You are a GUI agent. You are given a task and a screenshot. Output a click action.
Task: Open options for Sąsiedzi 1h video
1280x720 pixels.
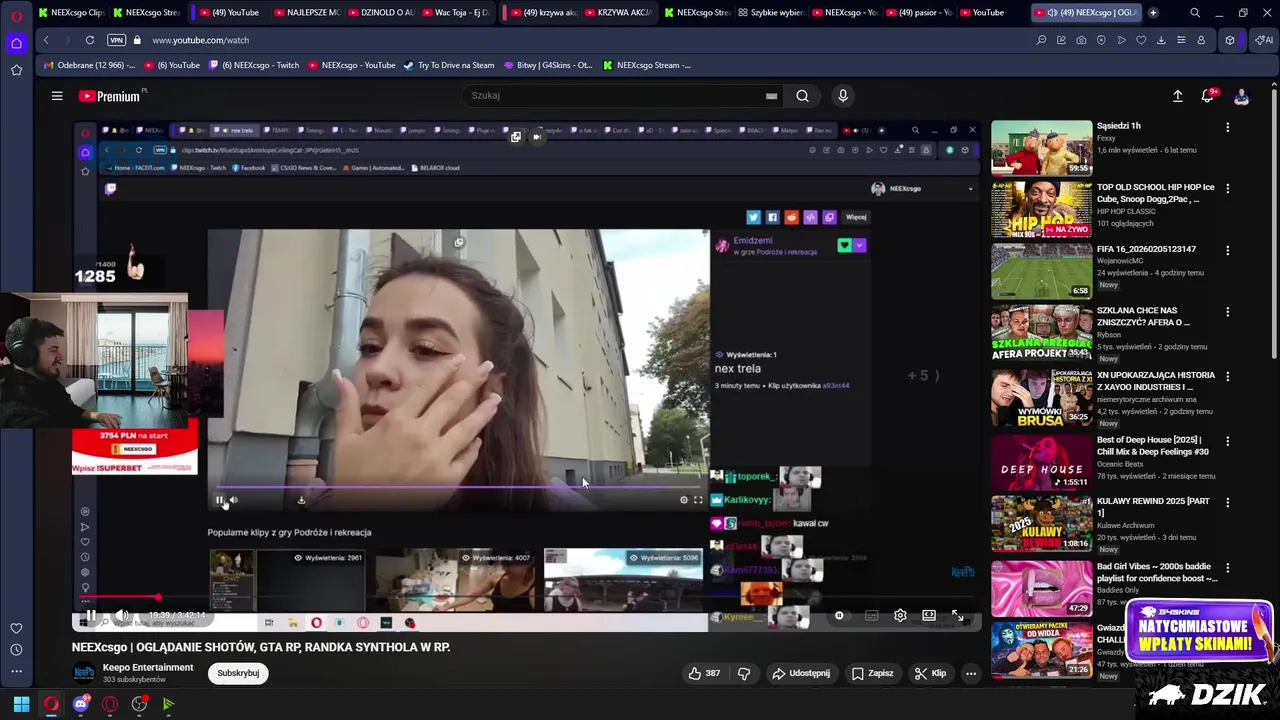click(1227, 127)
